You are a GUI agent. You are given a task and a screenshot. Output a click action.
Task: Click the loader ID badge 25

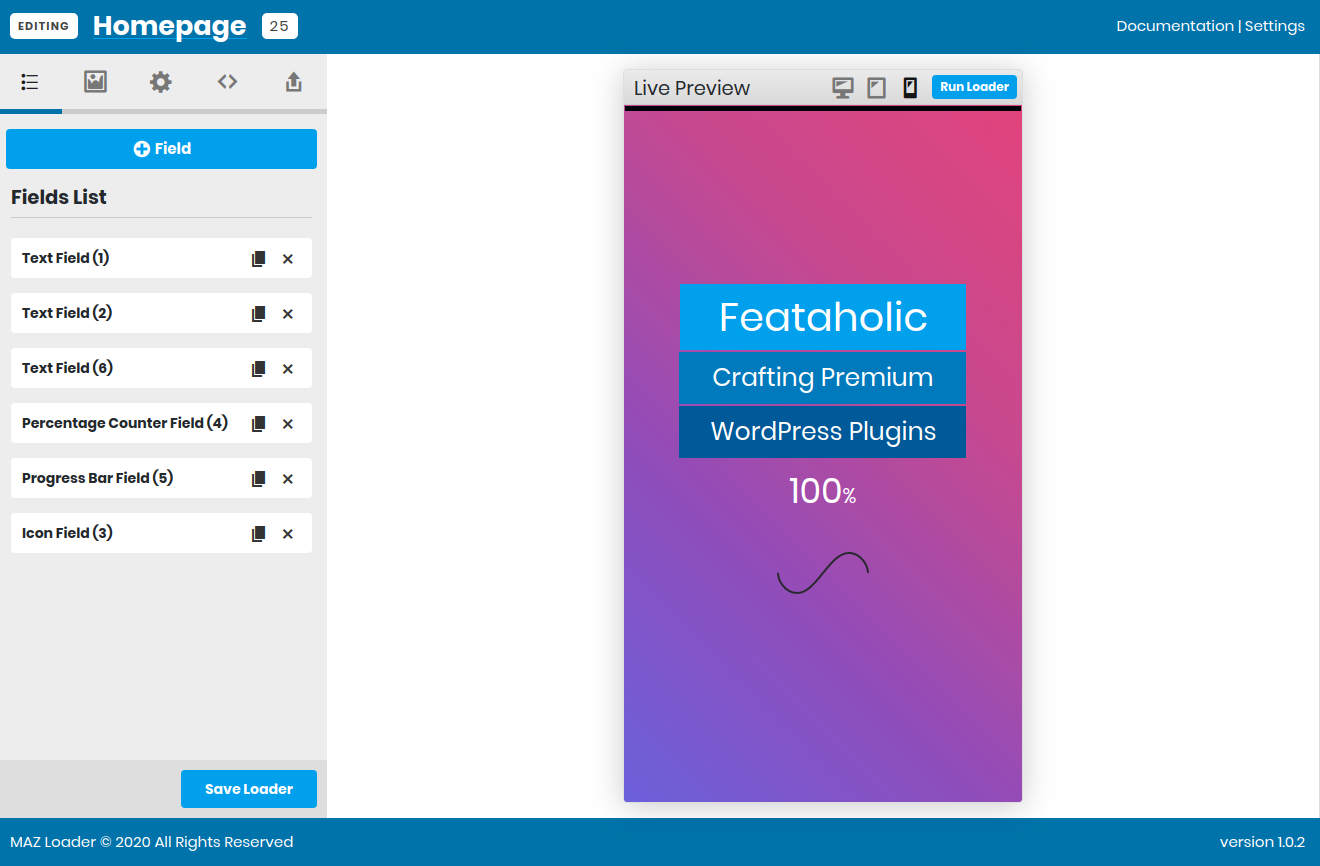pos(279,26)
